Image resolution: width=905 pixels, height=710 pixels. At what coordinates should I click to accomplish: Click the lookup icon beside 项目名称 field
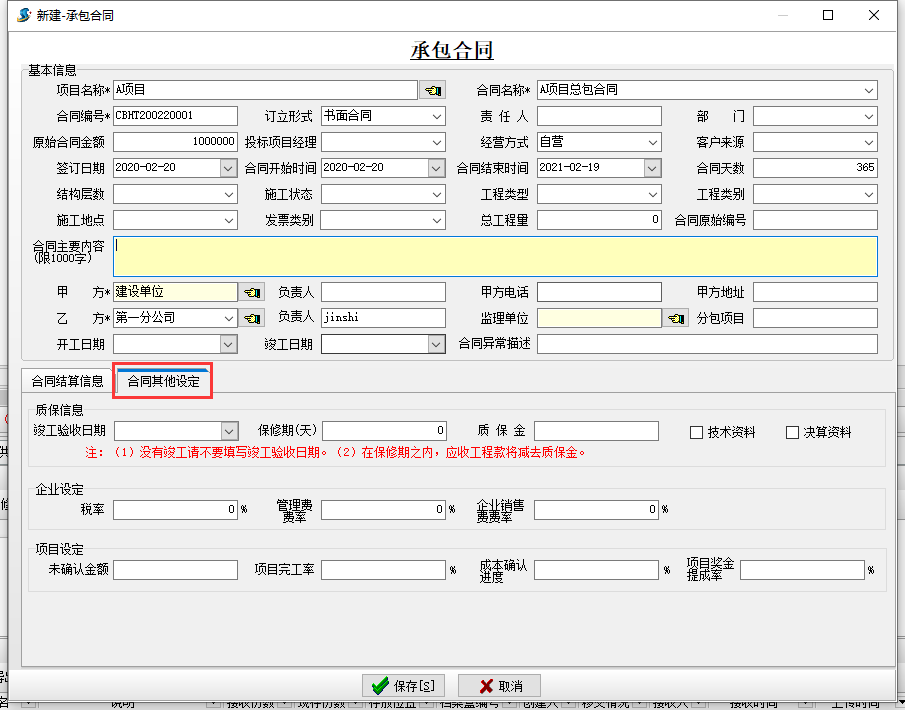[x=432, y=90]
